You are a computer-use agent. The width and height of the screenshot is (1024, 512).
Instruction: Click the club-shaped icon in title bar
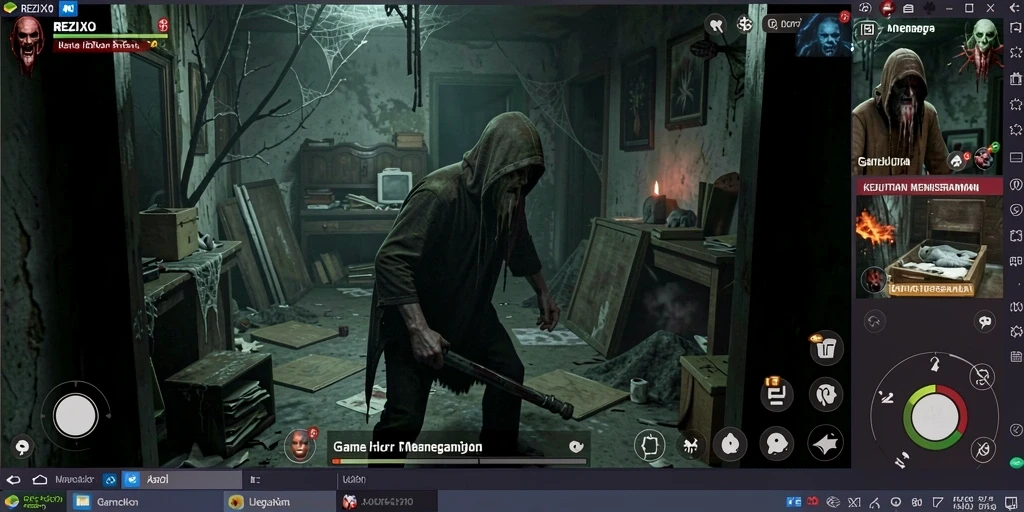(x=929, y=8)
